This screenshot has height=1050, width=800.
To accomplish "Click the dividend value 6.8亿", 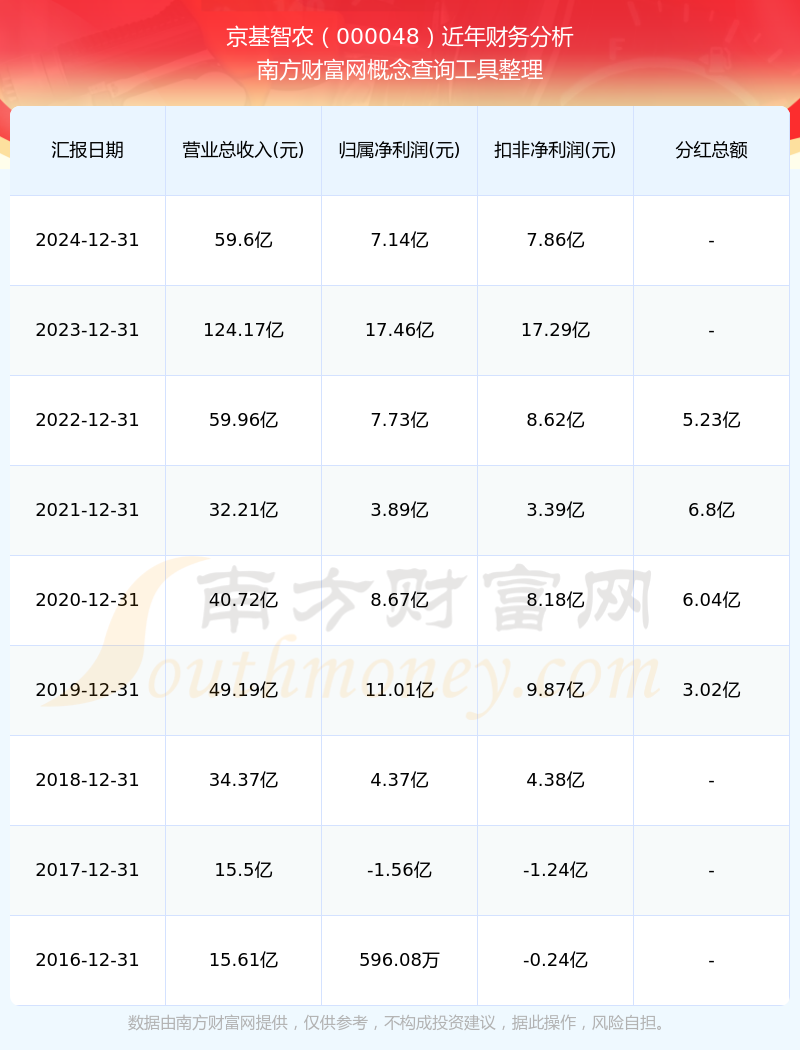I will [712, 510].
